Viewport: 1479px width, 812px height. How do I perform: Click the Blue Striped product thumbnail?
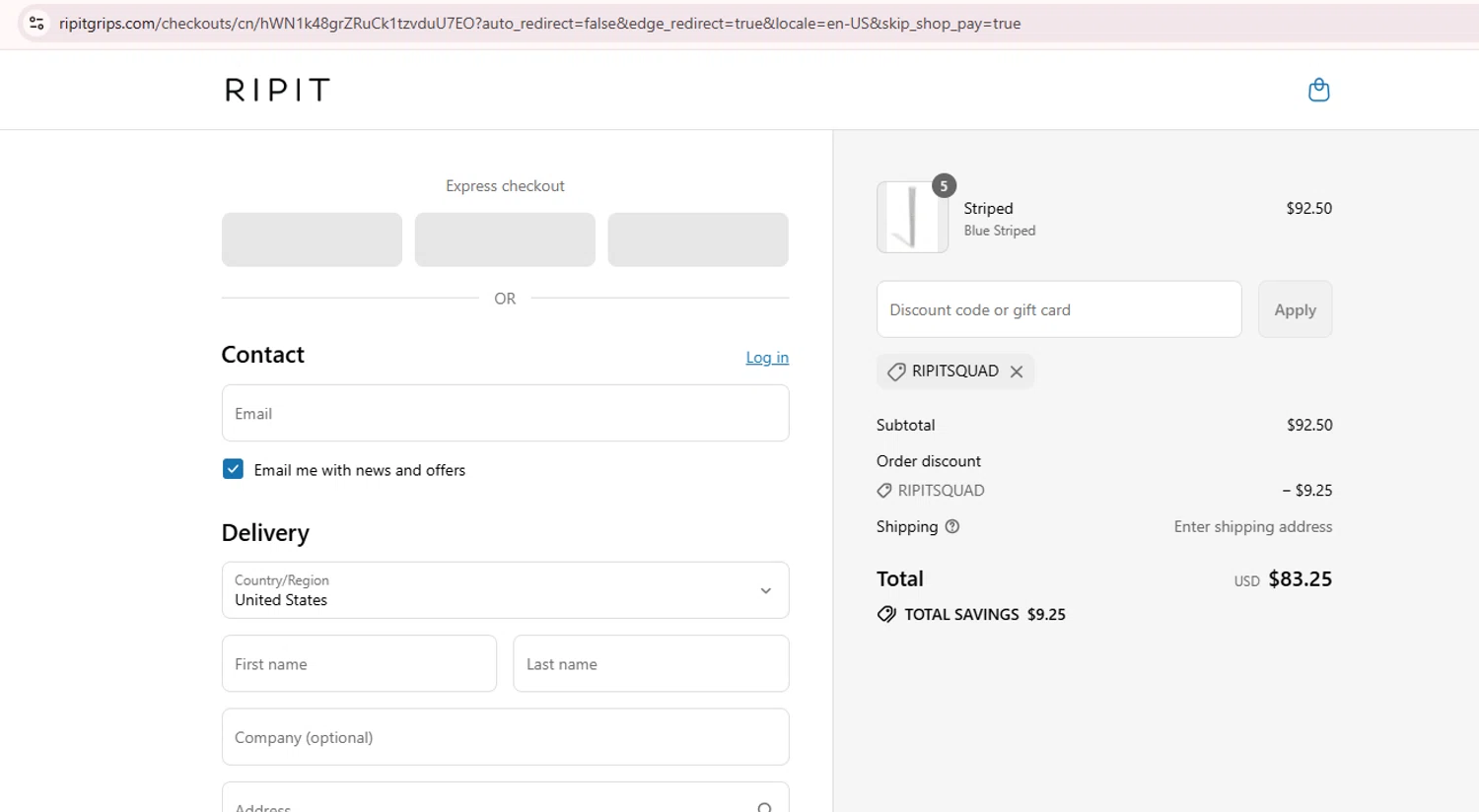pos(912,217)
